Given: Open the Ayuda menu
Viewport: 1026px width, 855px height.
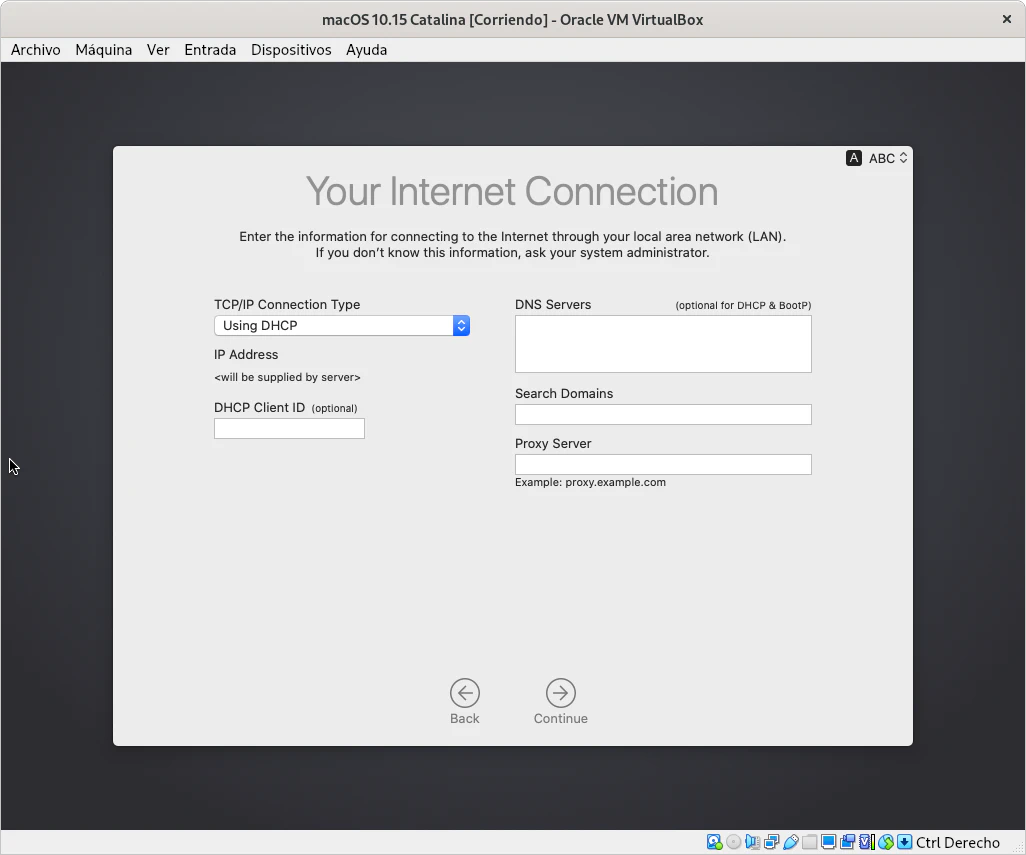Looking at the screenshot, I should click(x=366, y=50).
